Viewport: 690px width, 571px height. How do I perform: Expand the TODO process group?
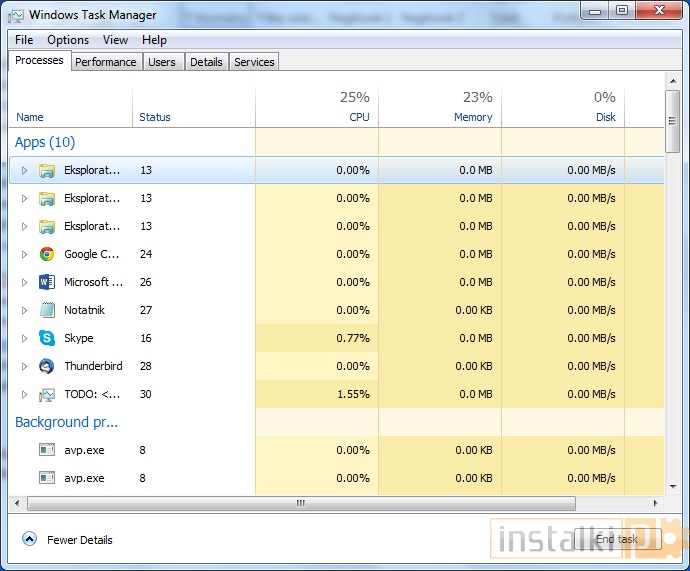[x=24, y=395]
